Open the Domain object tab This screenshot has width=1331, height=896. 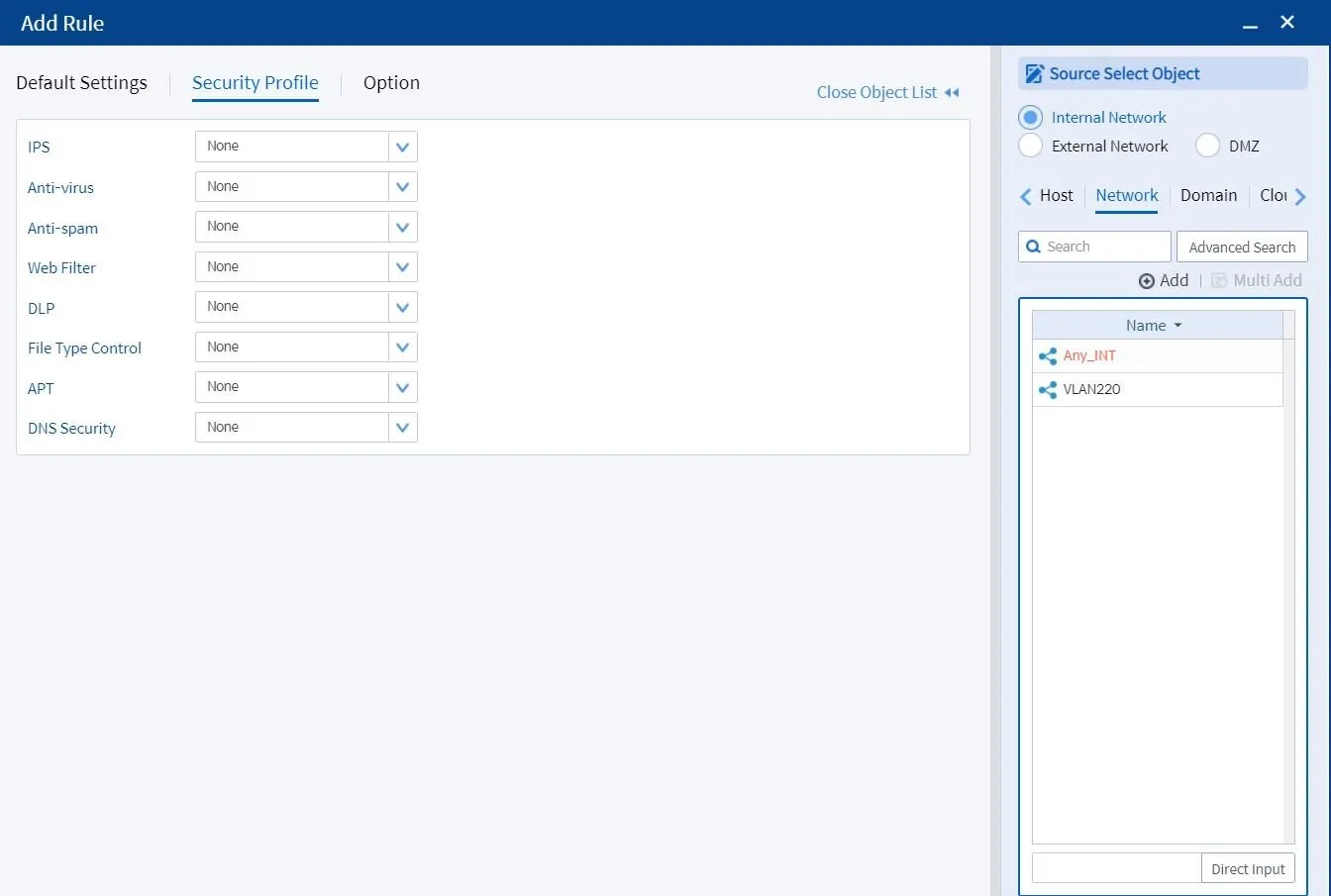[1208, 196]
